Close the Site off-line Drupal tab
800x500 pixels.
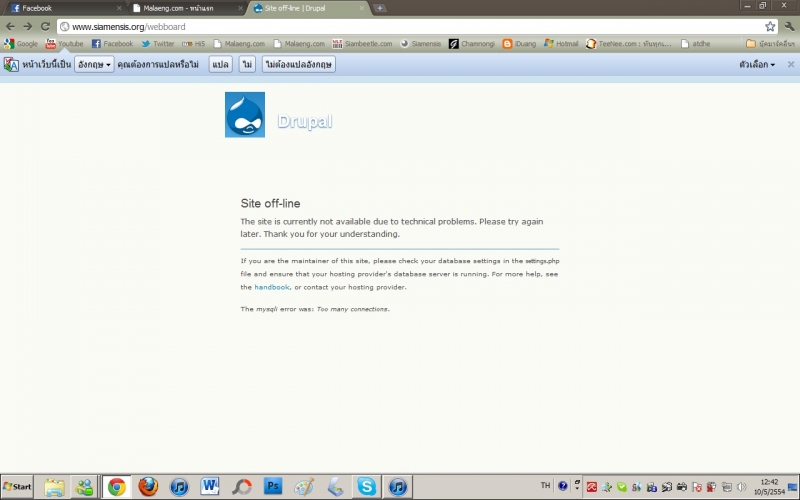[x=362, y=8]
